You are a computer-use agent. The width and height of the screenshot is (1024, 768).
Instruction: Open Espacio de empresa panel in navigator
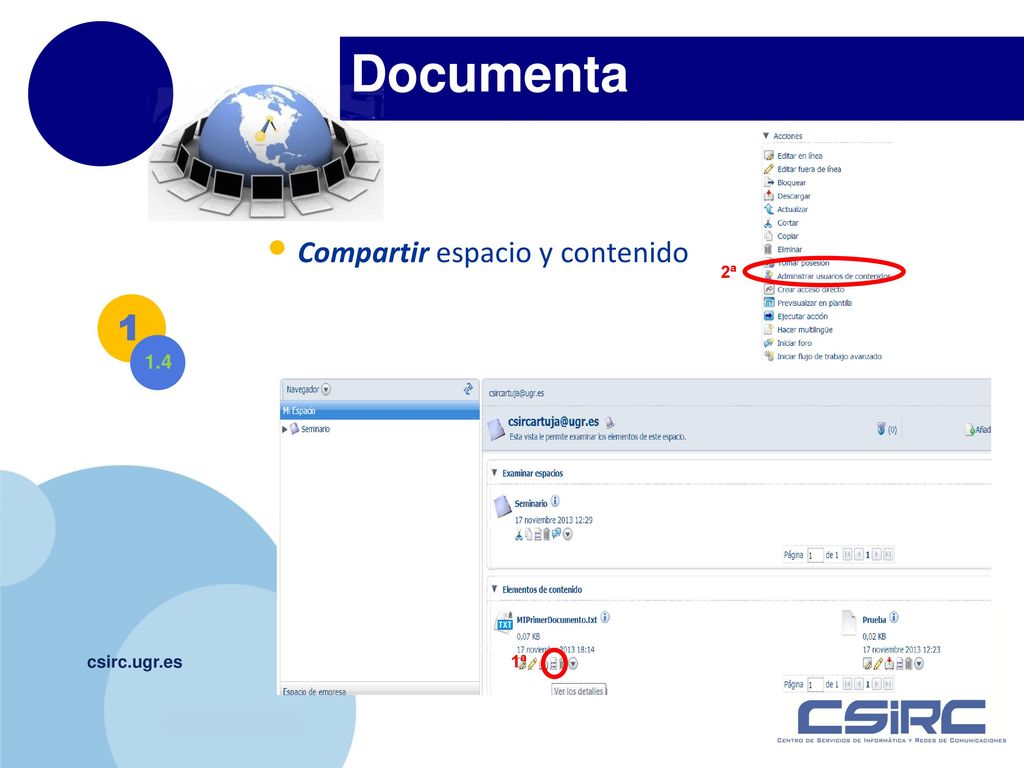click(x=379, y=690)
